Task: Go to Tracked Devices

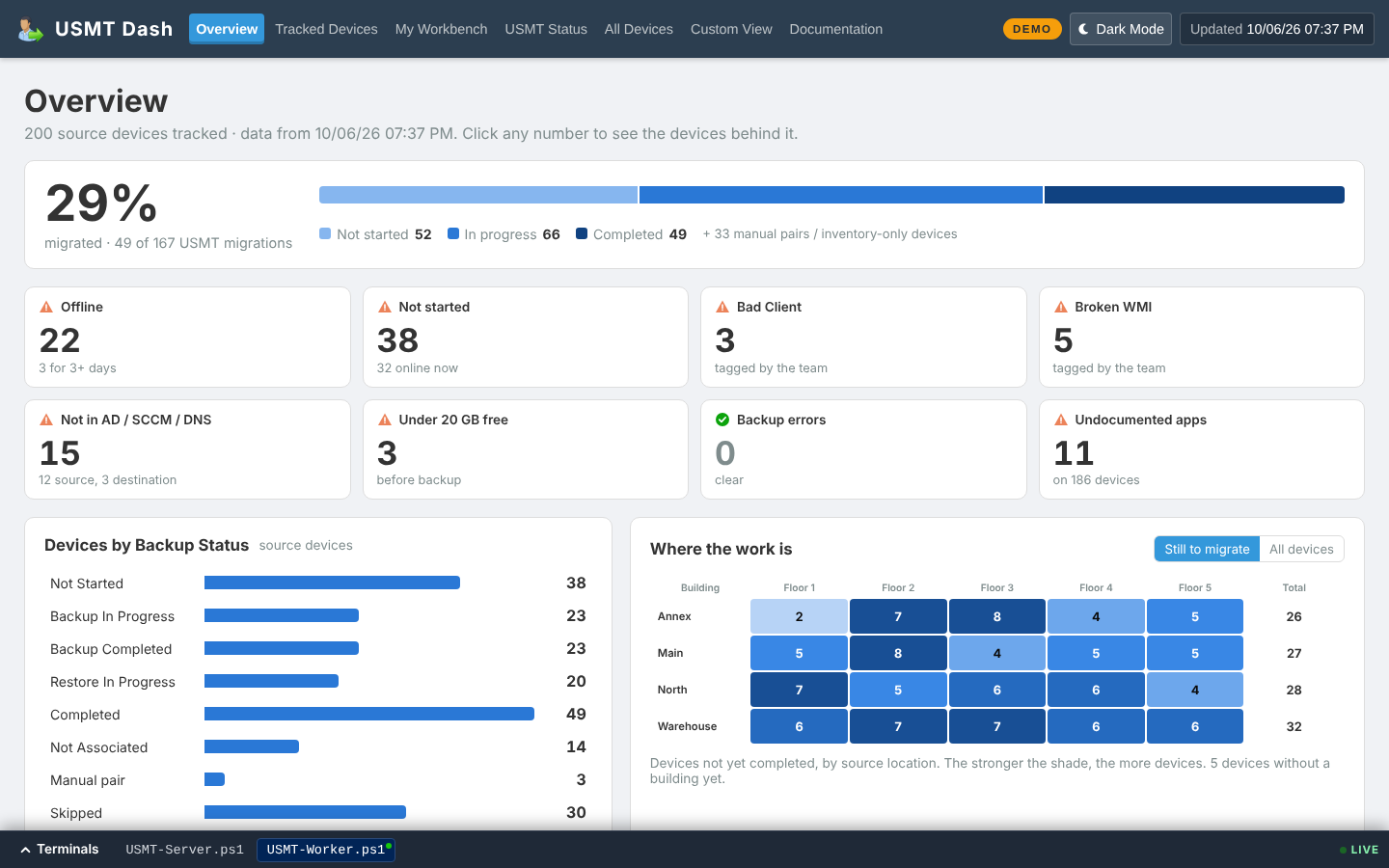Action: pyautogui.click(x=326, y=29)
